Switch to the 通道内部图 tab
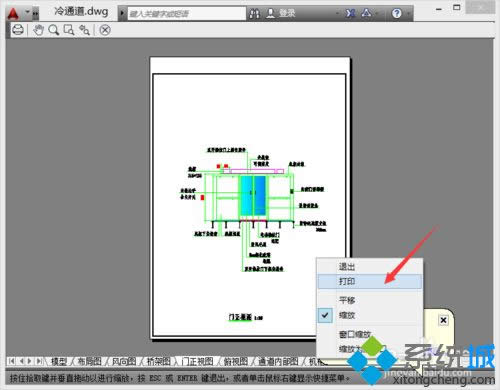 (279, 361)
